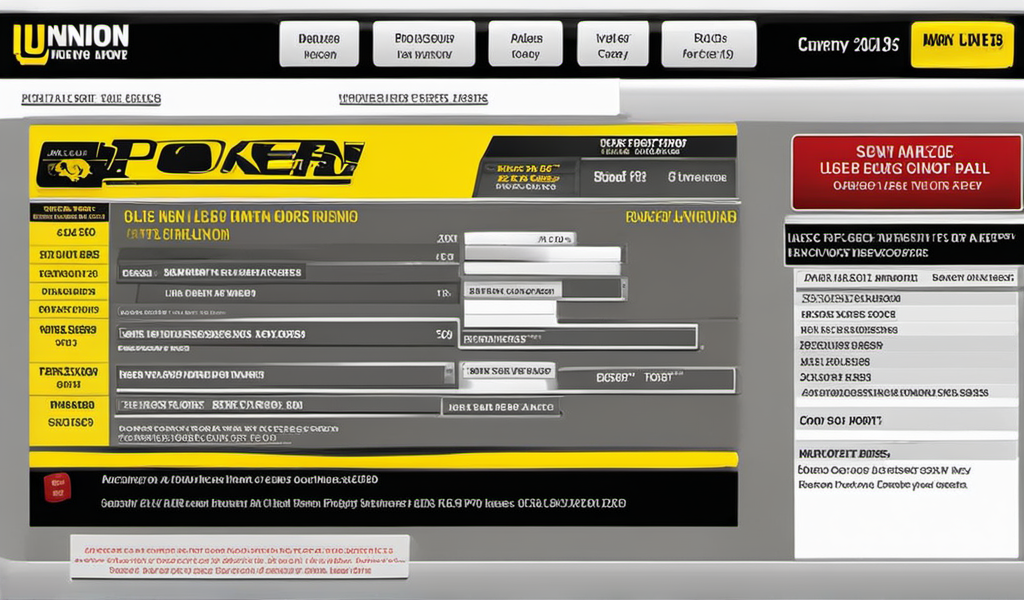Click the large red promotional button
The height and width of the screenshot is (600, 1024).
[906, 172]
